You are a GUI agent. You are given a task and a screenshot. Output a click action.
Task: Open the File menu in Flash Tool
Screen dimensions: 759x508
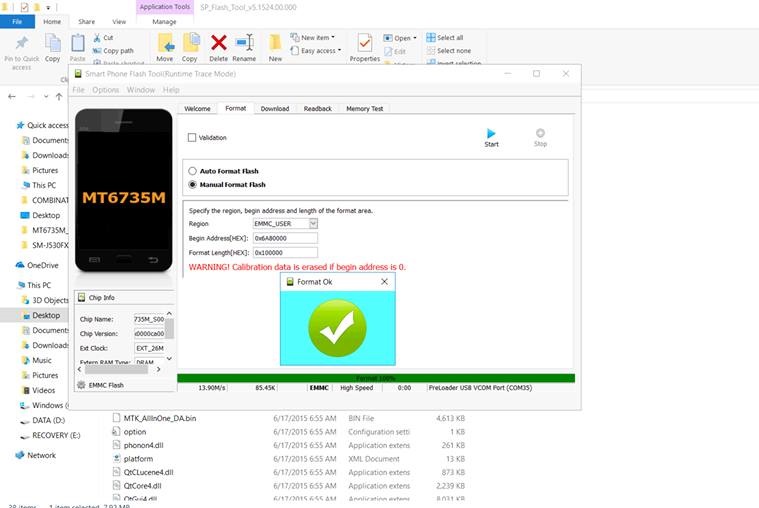[x=78, y=90]
